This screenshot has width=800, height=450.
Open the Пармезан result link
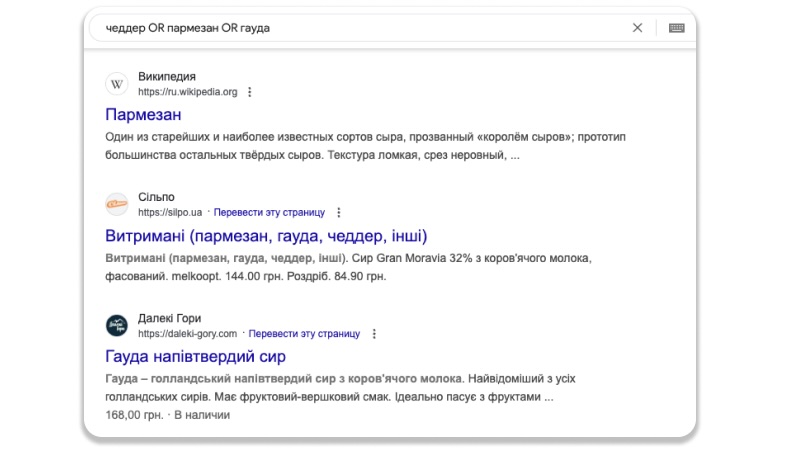[x=143, y=115]
